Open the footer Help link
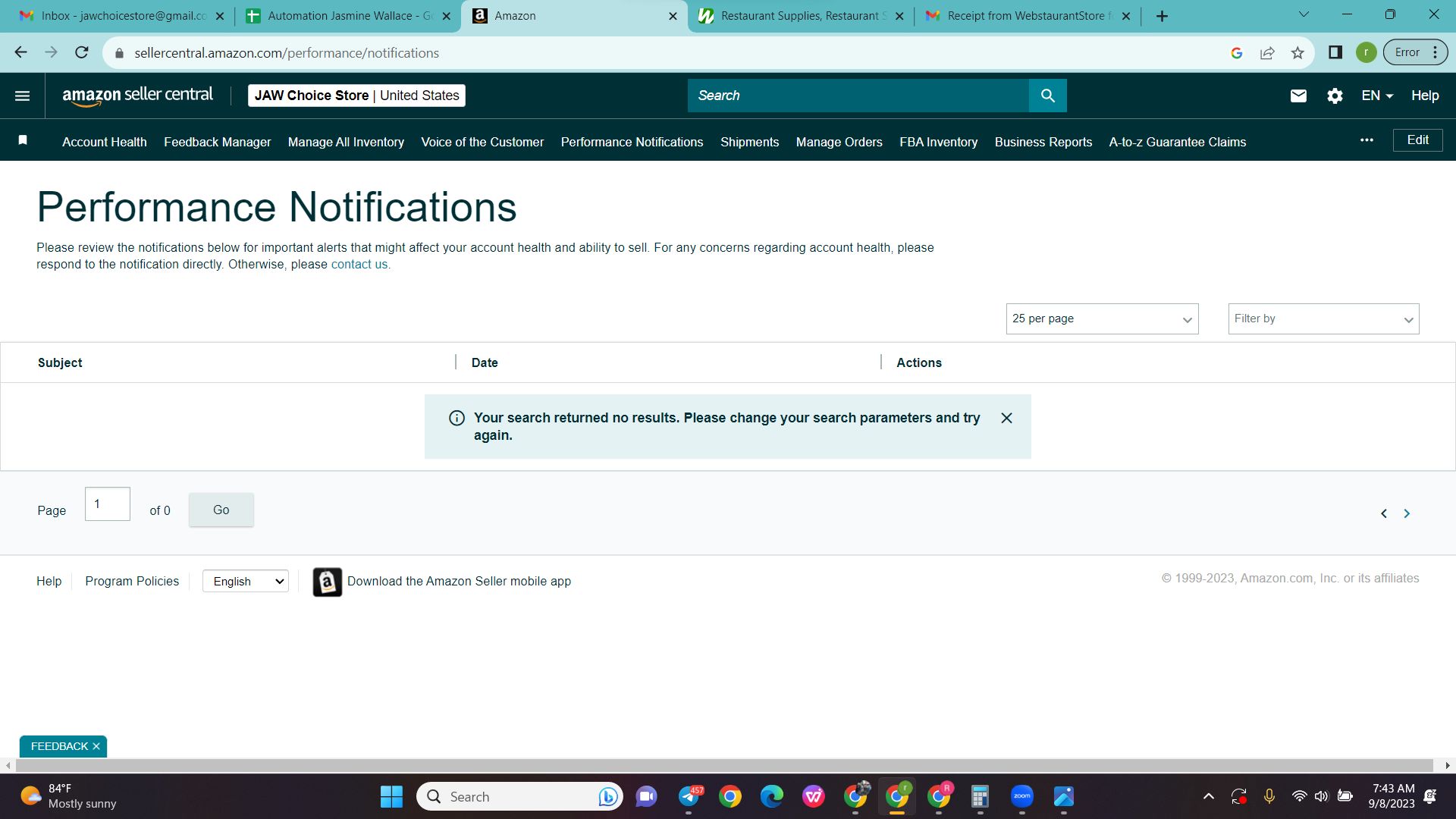1456x819 pixels. [49, 581]
